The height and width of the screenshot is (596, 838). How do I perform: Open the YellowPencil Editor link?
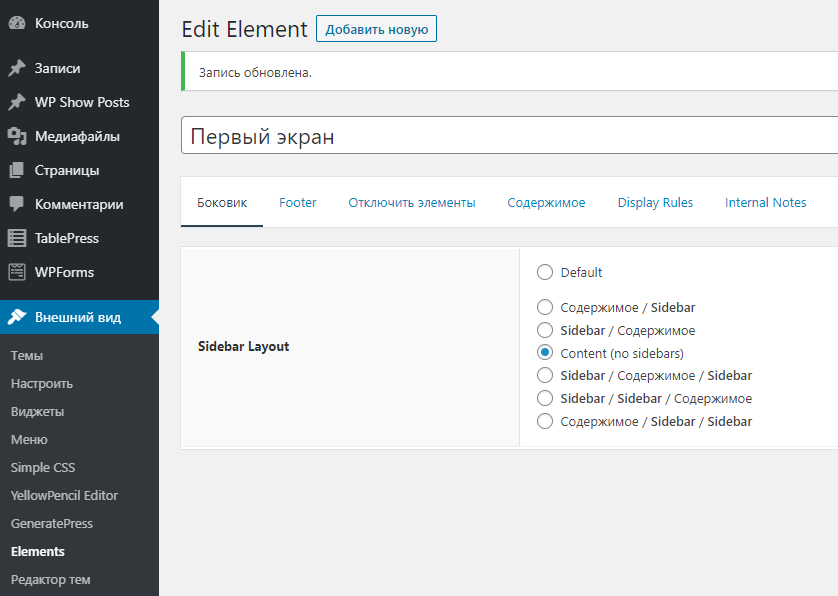[x=64, y=496]
